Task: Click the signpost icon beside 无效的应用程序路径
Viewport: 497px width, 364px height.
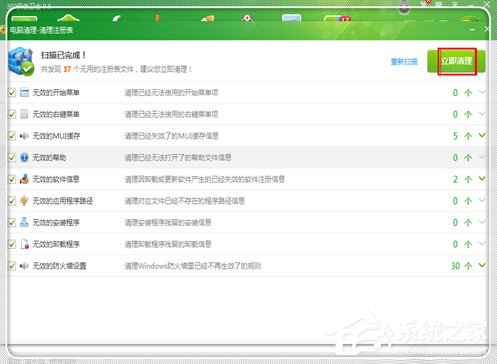Action: pyautogui.click(x=24, y=201)
